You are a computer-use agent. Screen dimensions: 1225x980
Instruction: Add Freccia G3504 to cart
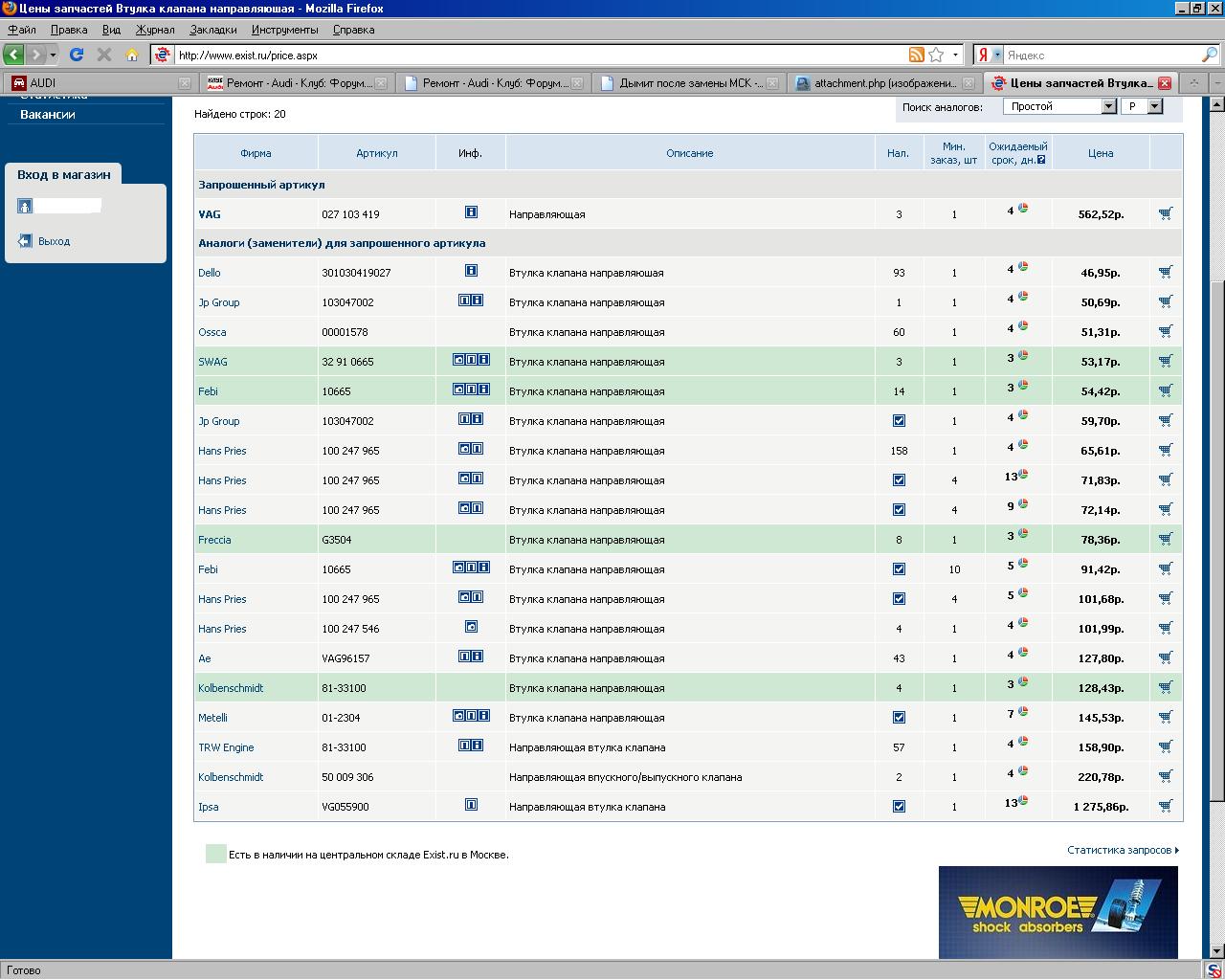[1165, 539]
